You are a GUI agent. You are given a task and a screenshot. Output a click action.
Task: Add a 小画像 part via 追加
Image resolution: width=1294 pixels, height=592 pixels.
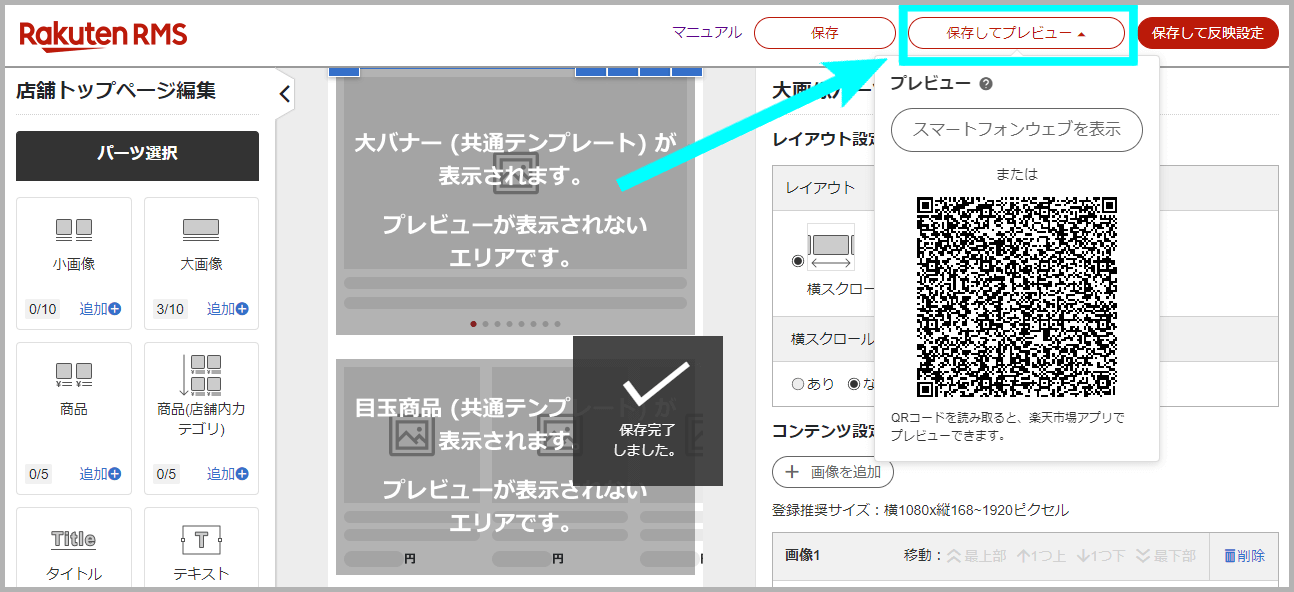100,309
